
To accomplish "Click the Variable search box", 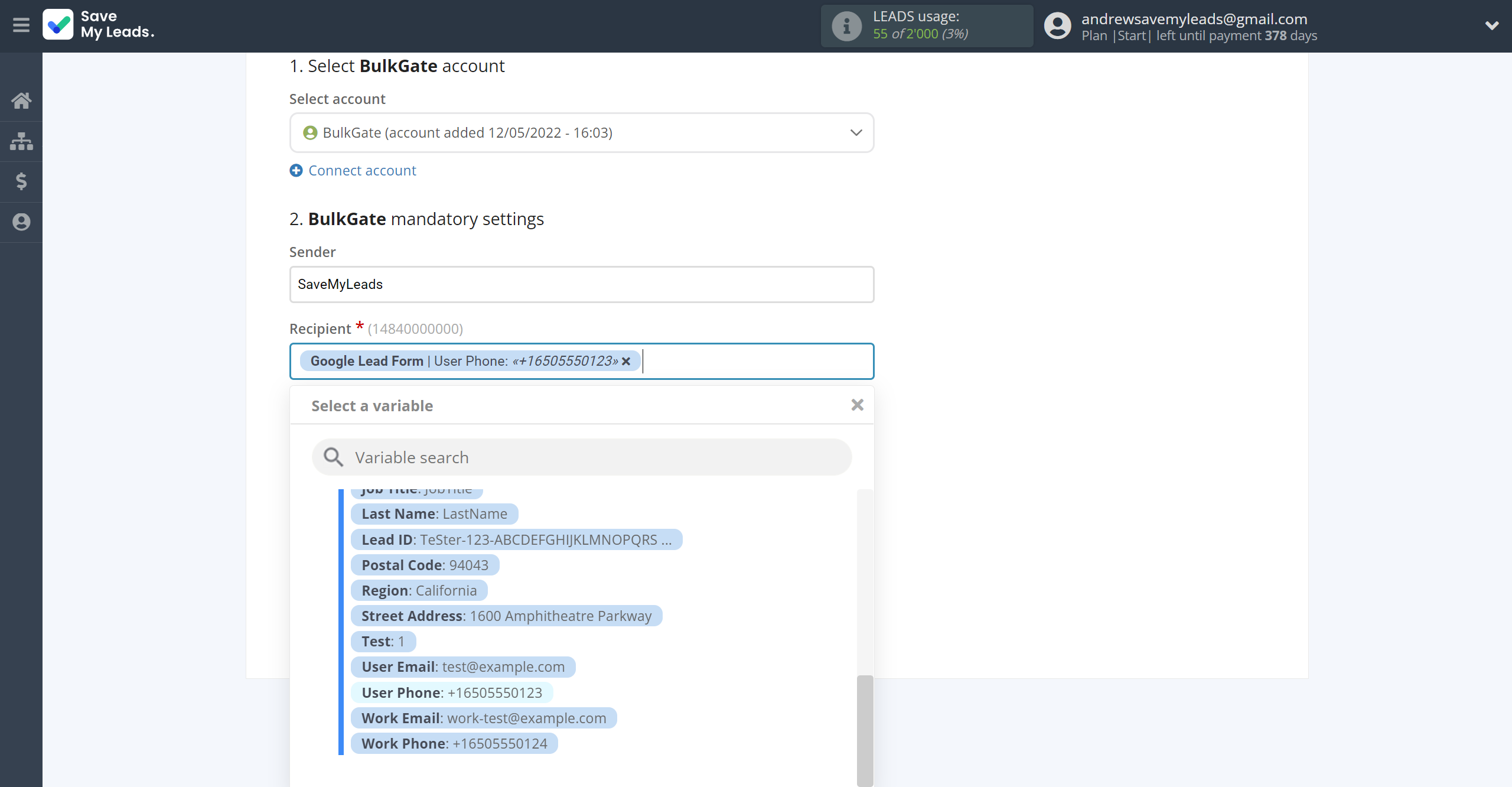I will [582, 457].
